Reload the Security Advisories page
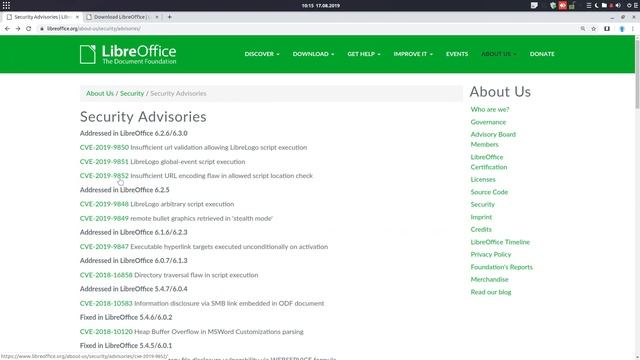This screenshot has height=360, width=640. coord(29,29)
